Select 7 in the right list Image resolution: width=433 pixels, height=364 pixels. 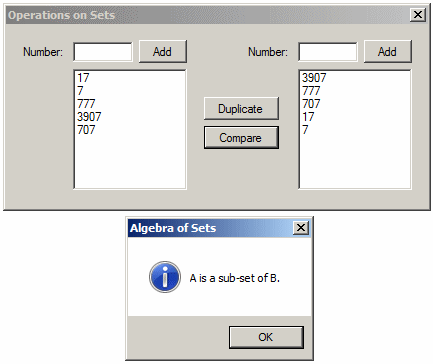point(305,130)
